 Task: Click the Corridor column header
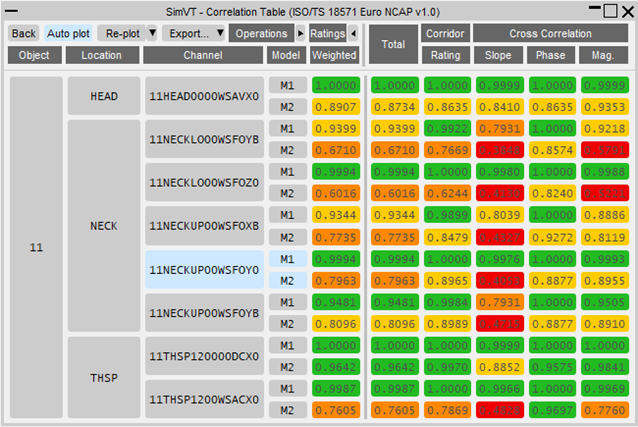point(445,33)
